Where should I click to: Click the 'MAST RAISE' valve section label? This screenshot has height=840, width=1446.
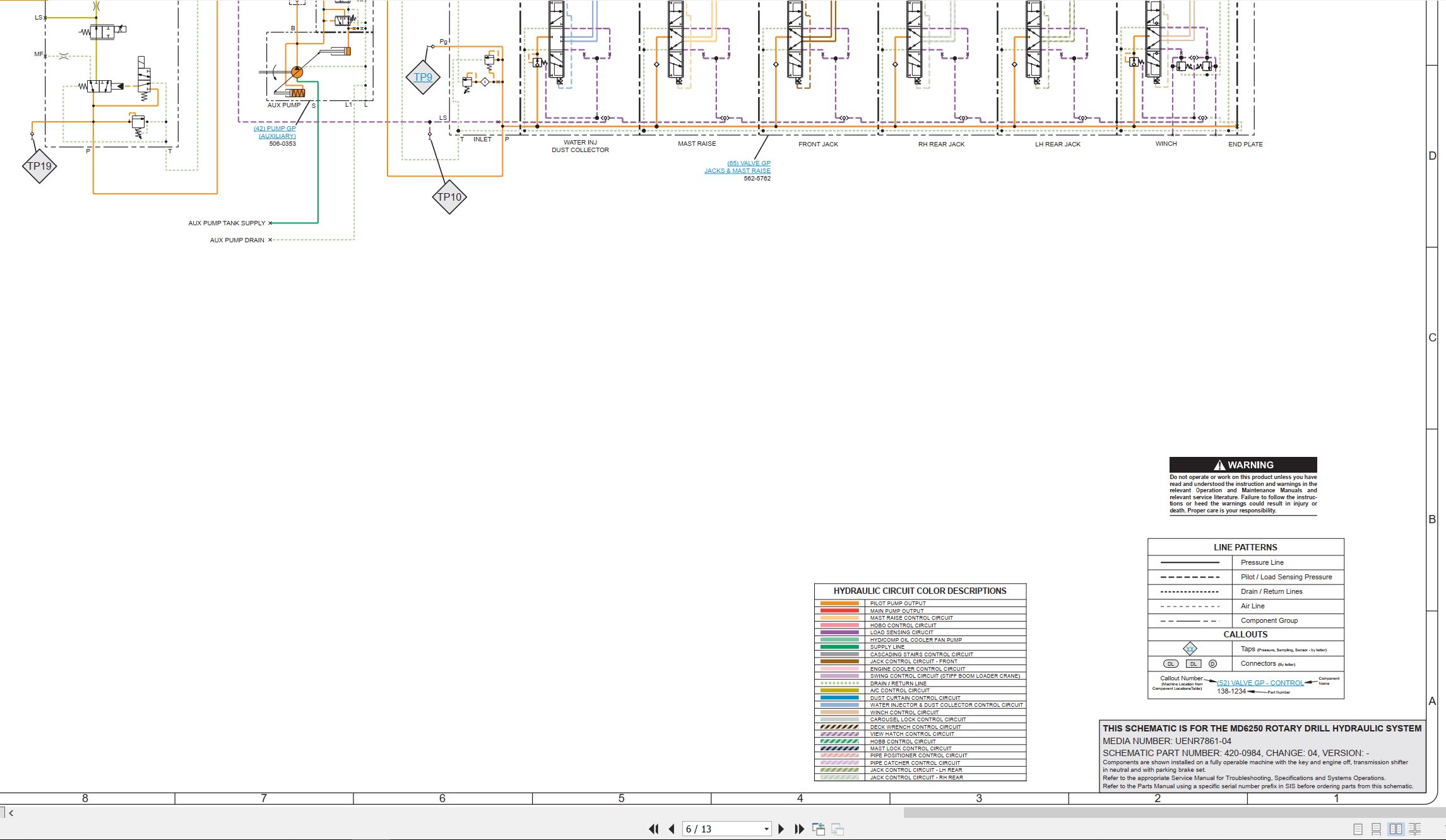697,144
